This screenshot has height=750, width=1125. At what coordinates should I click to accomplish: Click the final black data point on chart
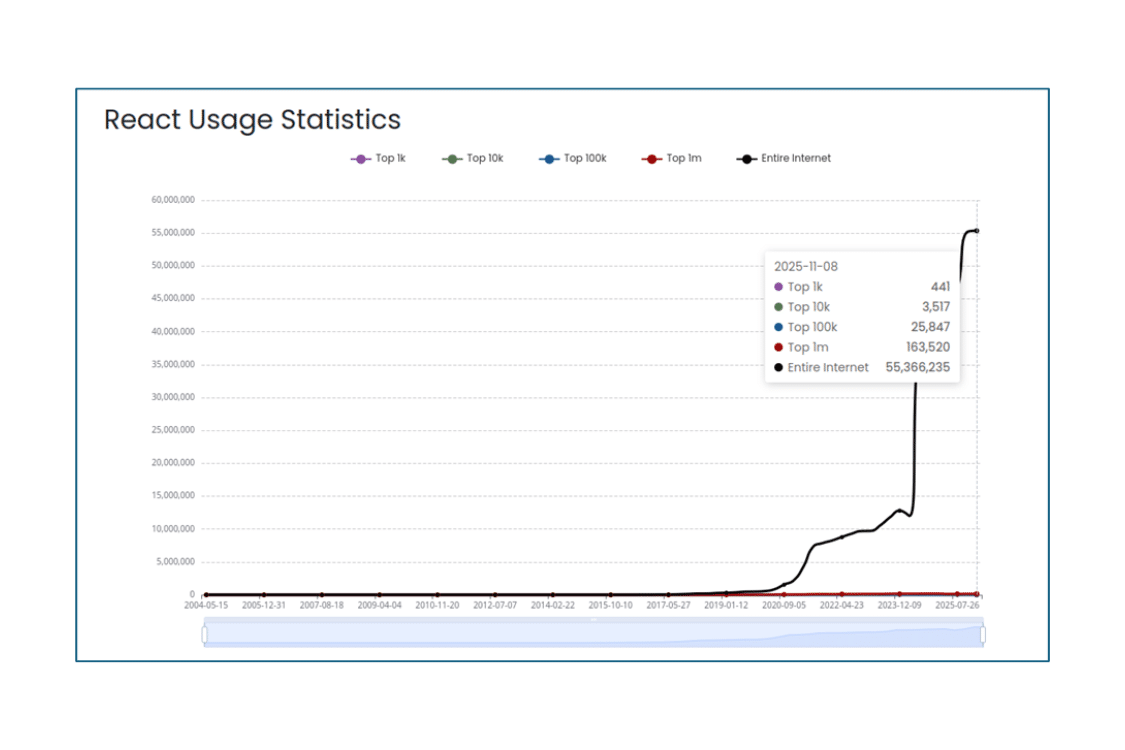coord(976,231)
